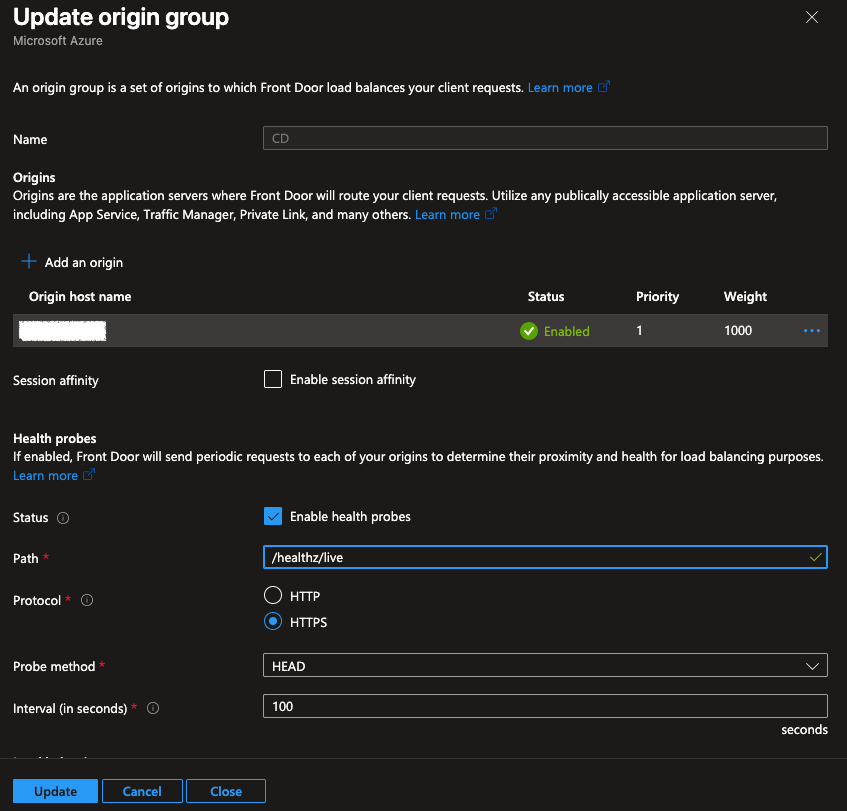Open external link icon beside origin group Learn more
The image size is (847, 811).
604,86
